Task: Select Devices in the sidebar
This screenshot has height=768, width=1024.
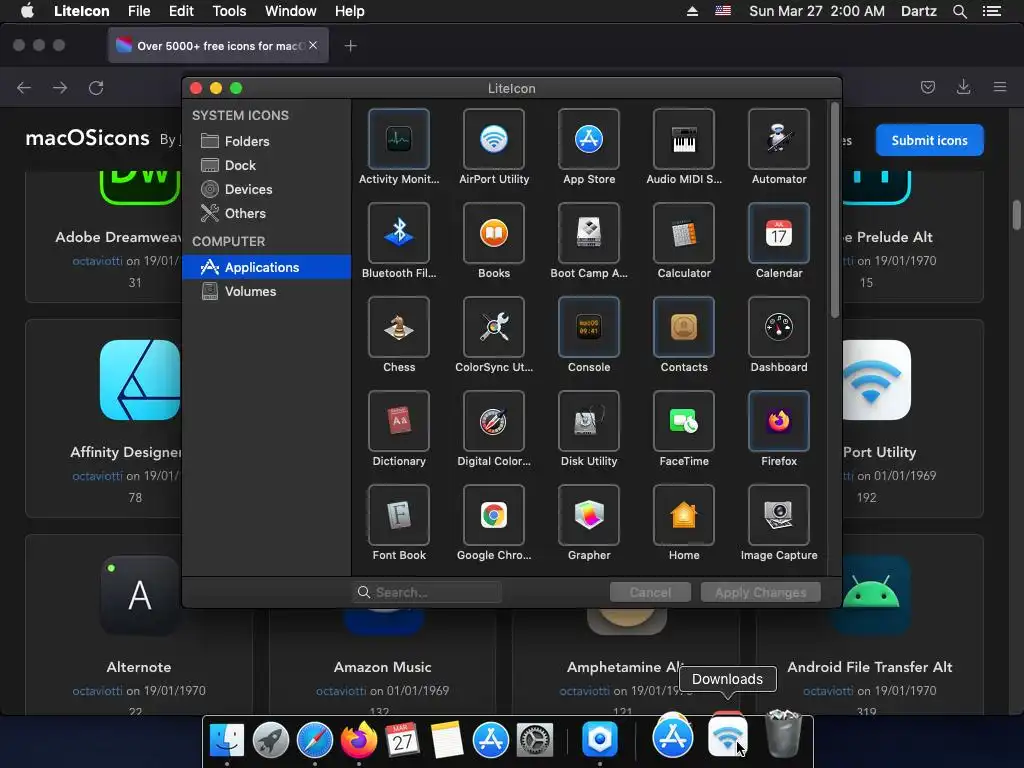Action: pyautogui.click(x=266, y=189)
